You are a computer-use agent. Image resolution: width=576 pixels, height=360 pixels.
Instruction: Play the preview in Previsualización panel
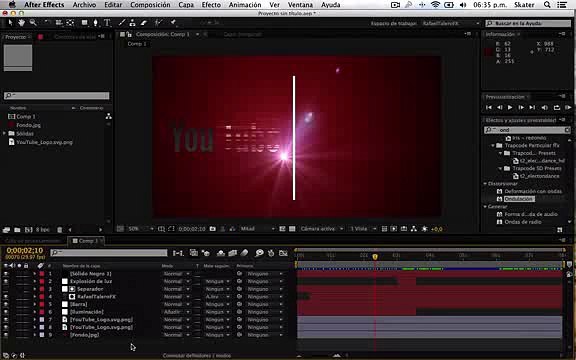(510, 108)
